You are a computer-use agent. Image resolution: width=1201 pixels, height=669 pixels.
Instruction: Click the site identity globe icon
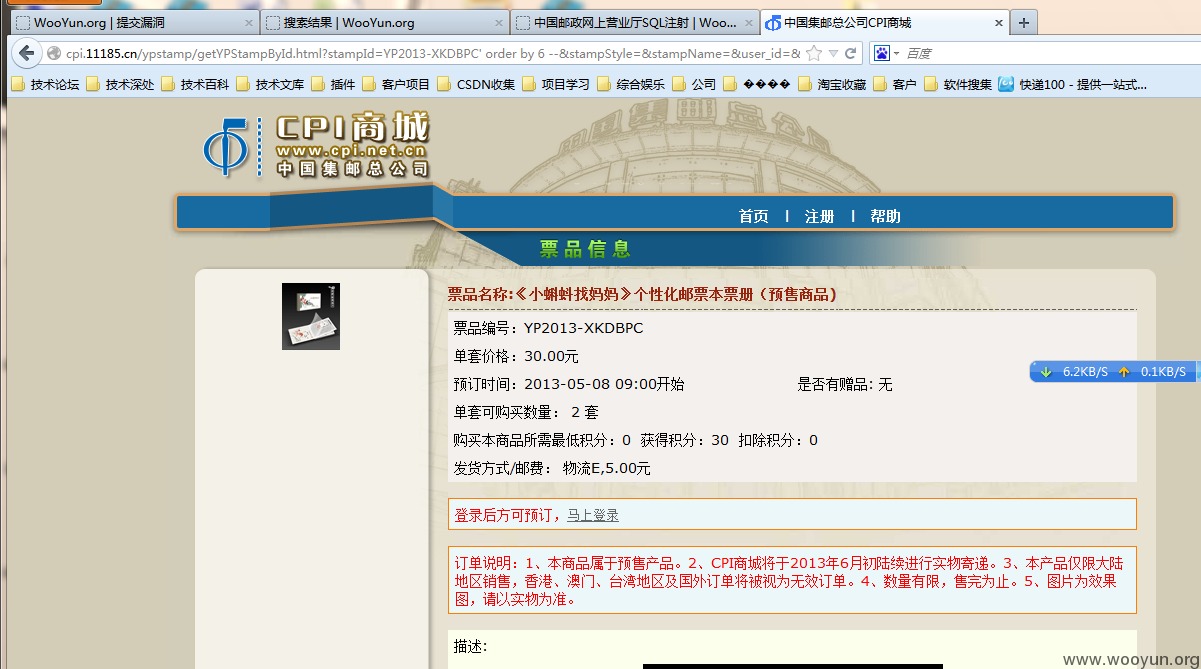pyautogui.click(x=54, y=53)
